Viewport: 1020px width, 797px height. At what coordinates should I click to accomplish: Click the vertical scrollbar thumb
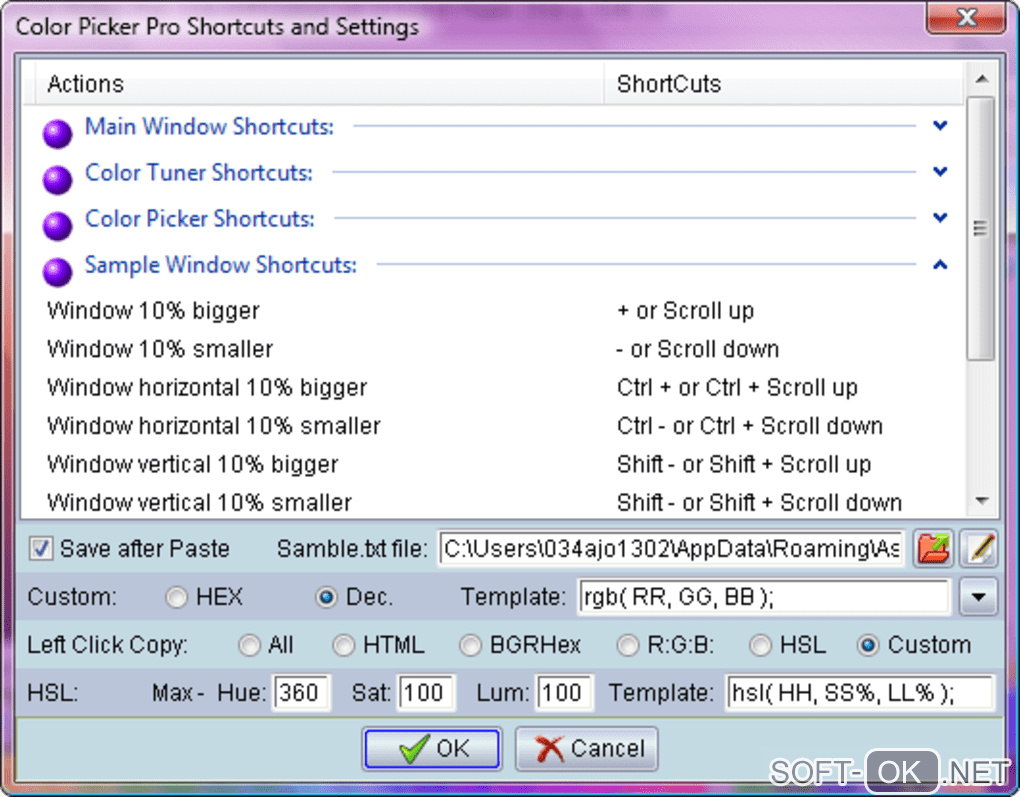(980, 228)
